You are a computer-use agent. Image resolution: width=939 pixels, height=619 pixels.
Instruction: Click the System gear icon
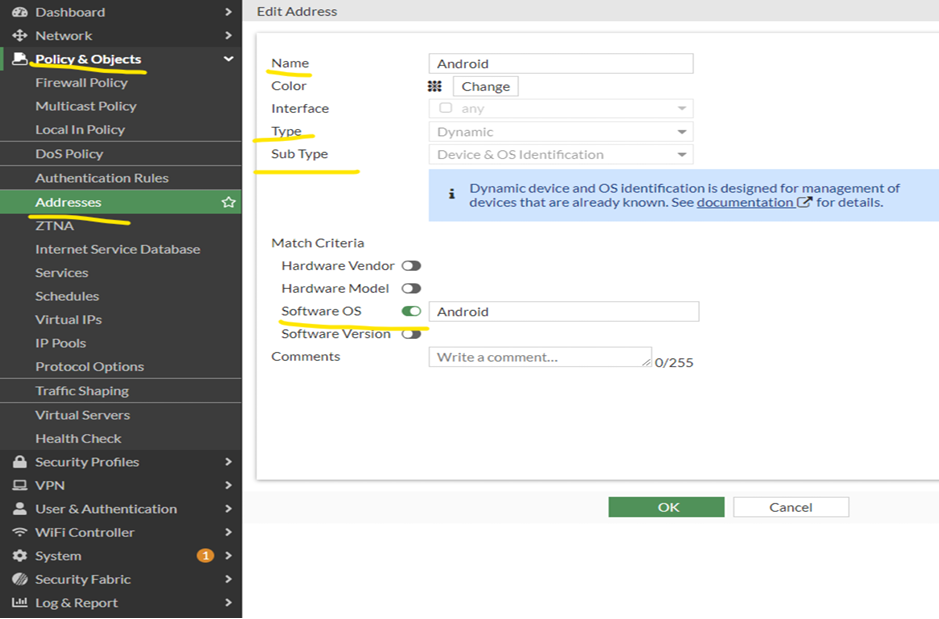(20, 556)
